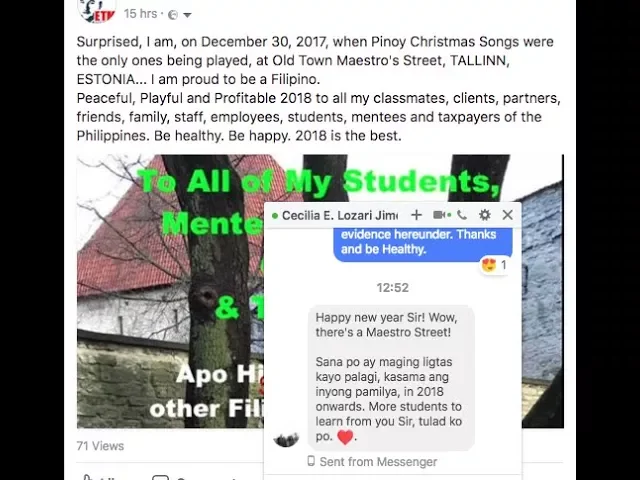640x480 pixels.
Task: Start a video call with Cecilia
Action: (x=441, y=215)
